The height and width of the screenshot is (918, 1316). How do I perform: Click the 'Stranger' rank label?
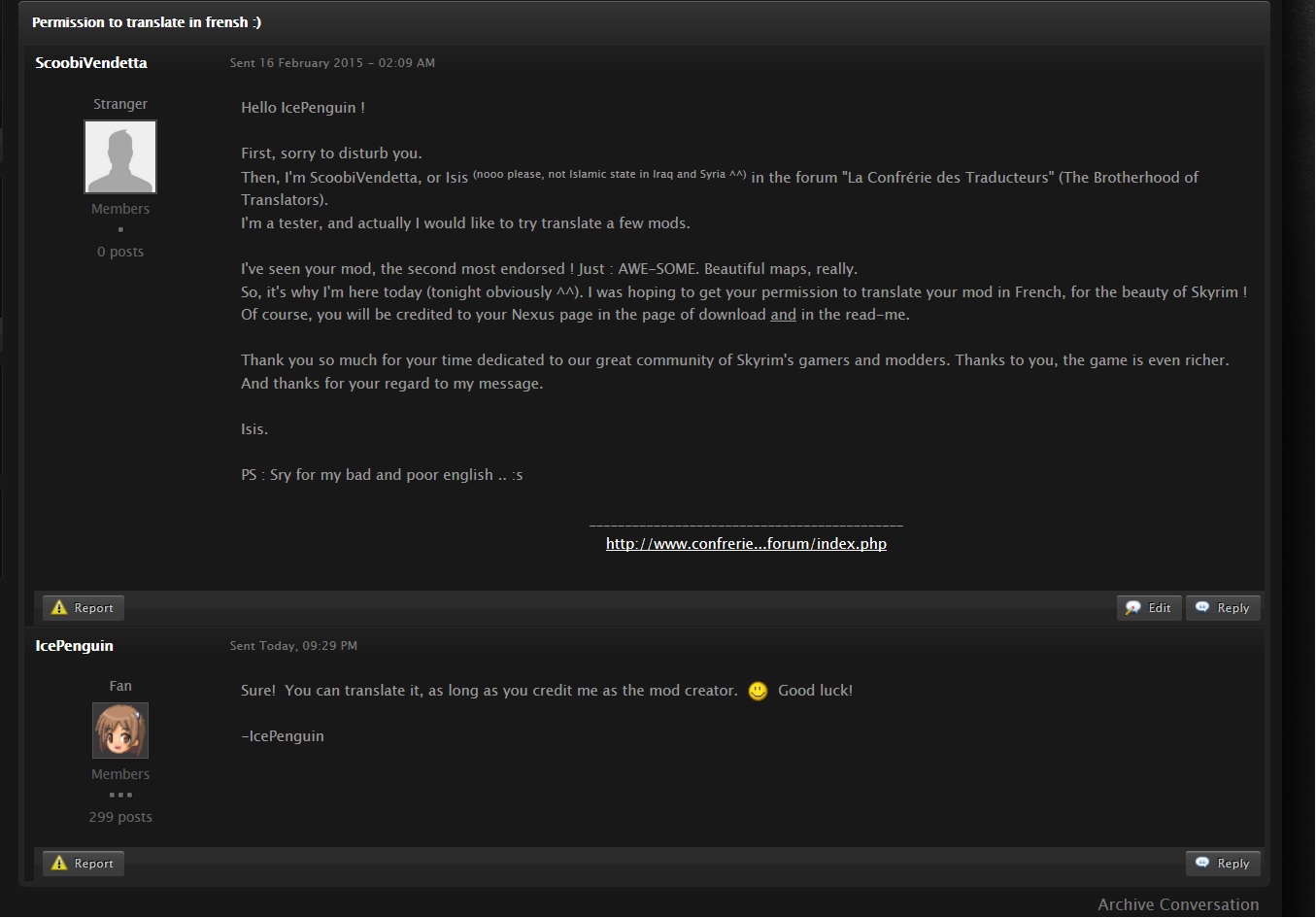pyautogui.click(x=120, y=104)
